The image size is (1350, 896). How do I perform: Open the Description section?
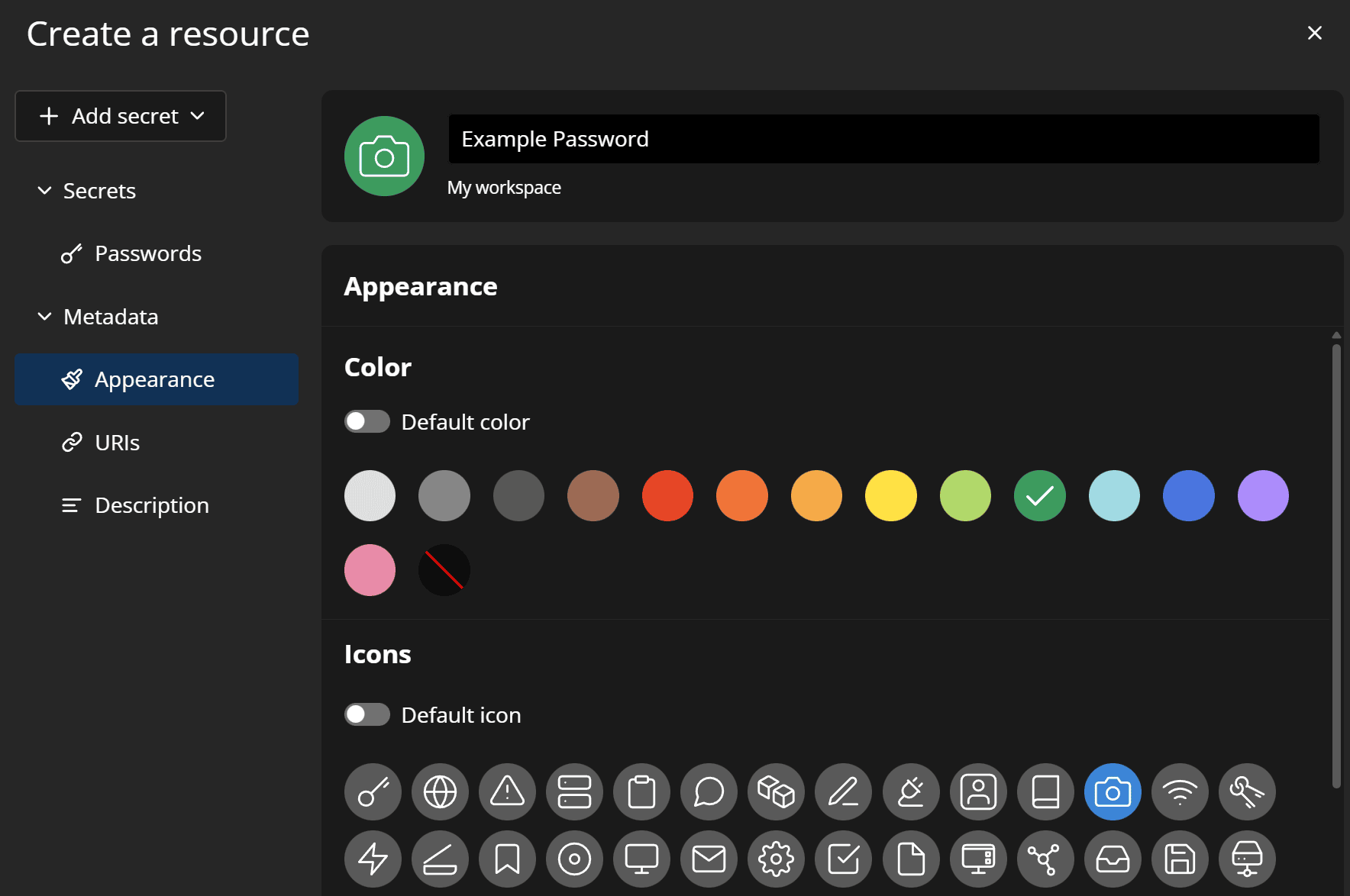[x=151, y=504]
